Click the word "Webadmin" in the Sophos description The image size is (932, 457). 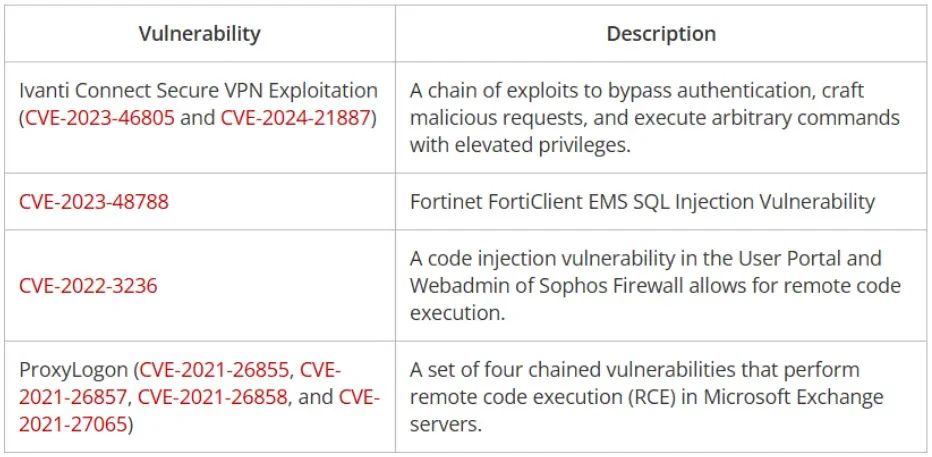click(459, 285)
